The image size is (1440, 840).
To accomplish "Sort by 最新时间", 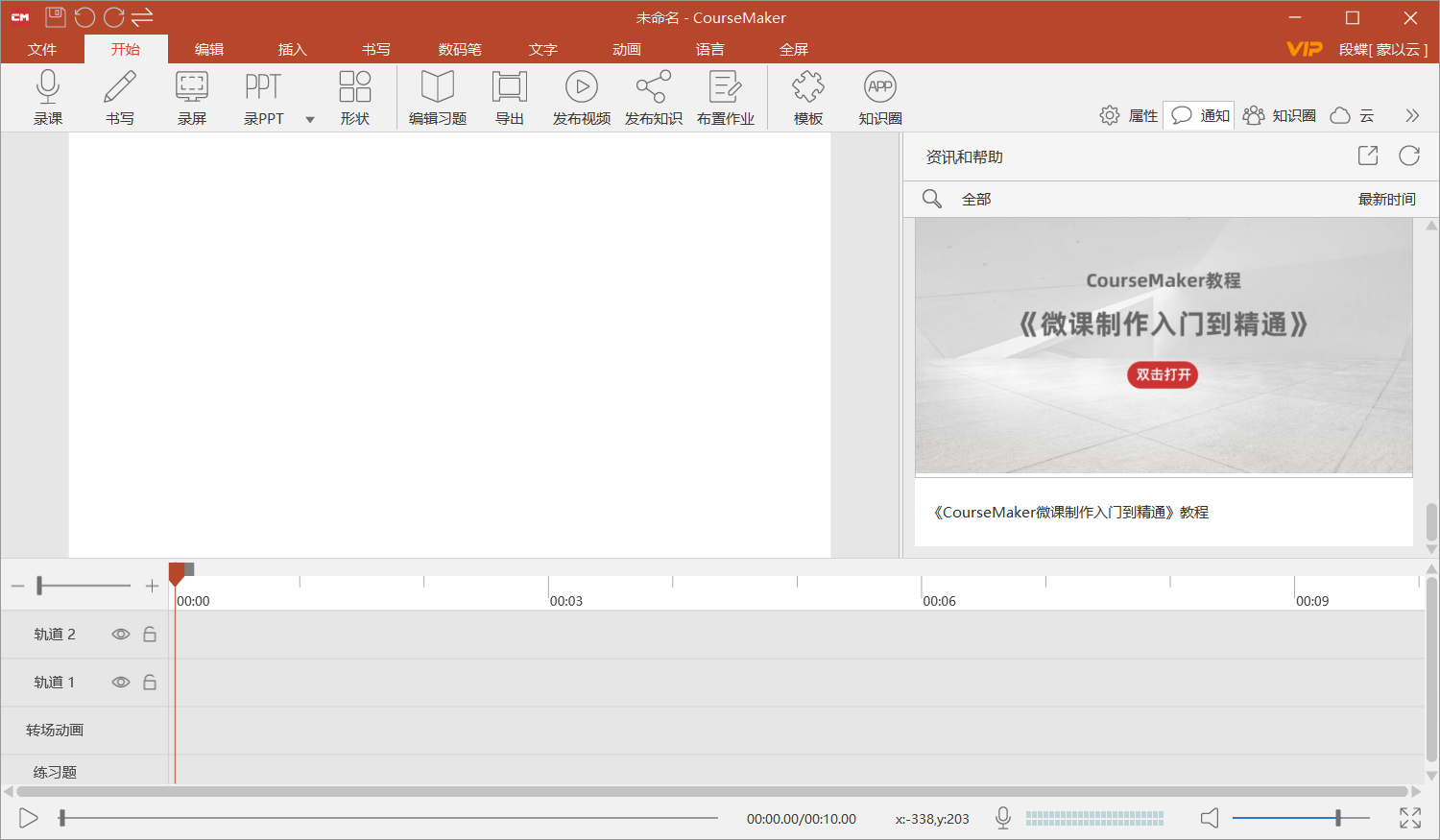I will 1386,199.
